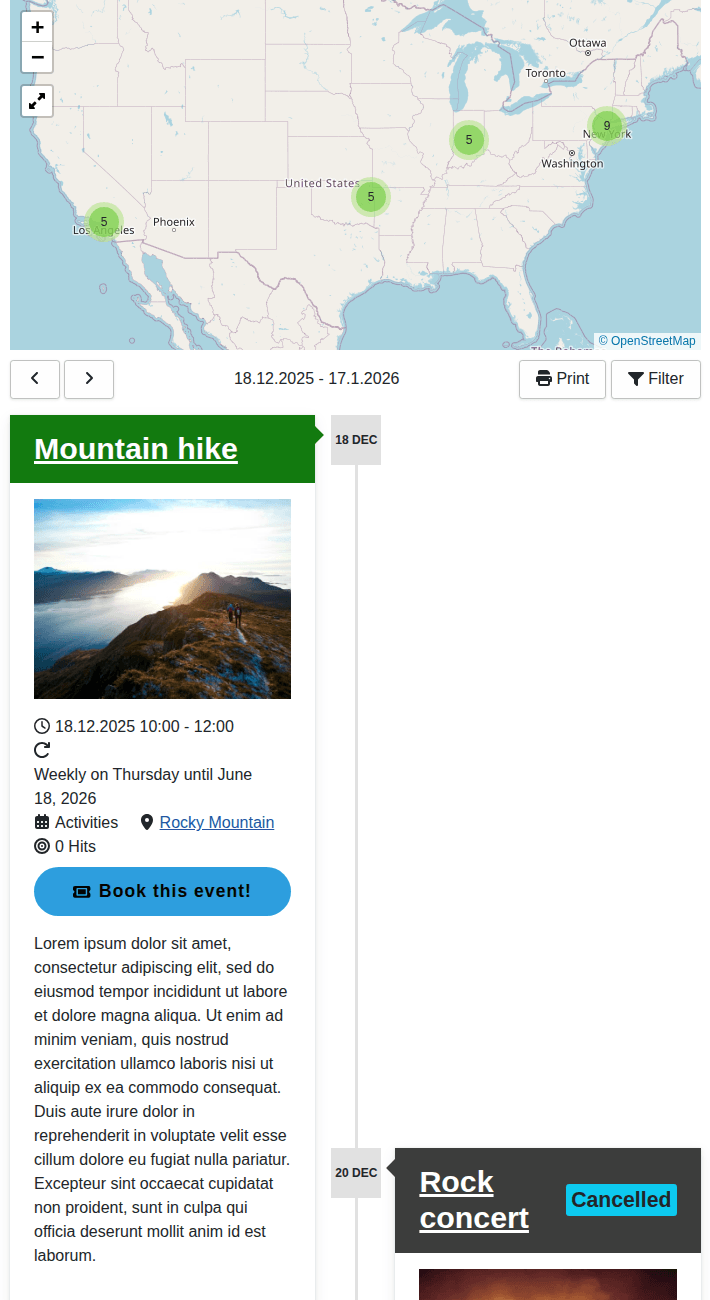Open the Mountain hike event title
This screenshot has width=710, height=1300.
[x=136, y=449]
